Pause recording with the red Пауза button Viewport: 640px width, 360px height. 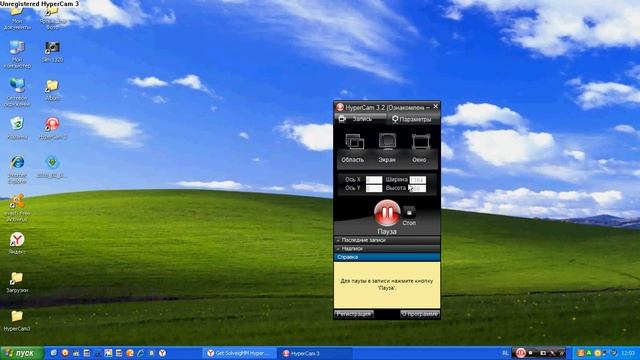click(387, 213)
